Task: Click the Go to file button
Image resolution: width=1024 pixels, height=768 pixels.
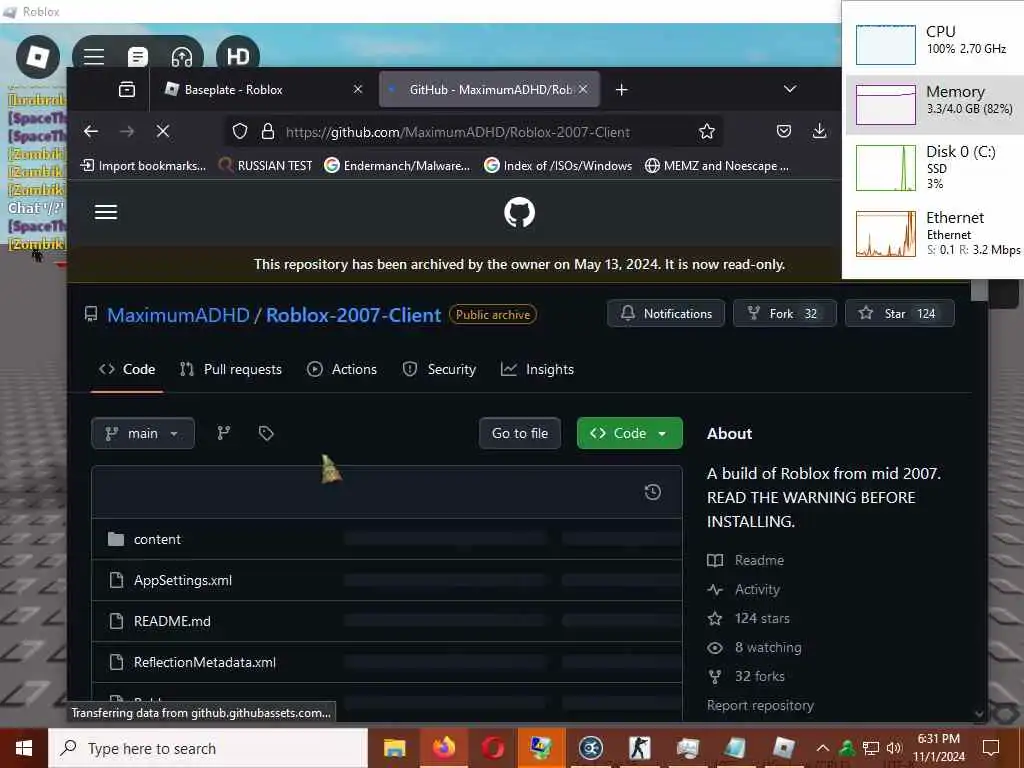Action: (x=520, y=434)
